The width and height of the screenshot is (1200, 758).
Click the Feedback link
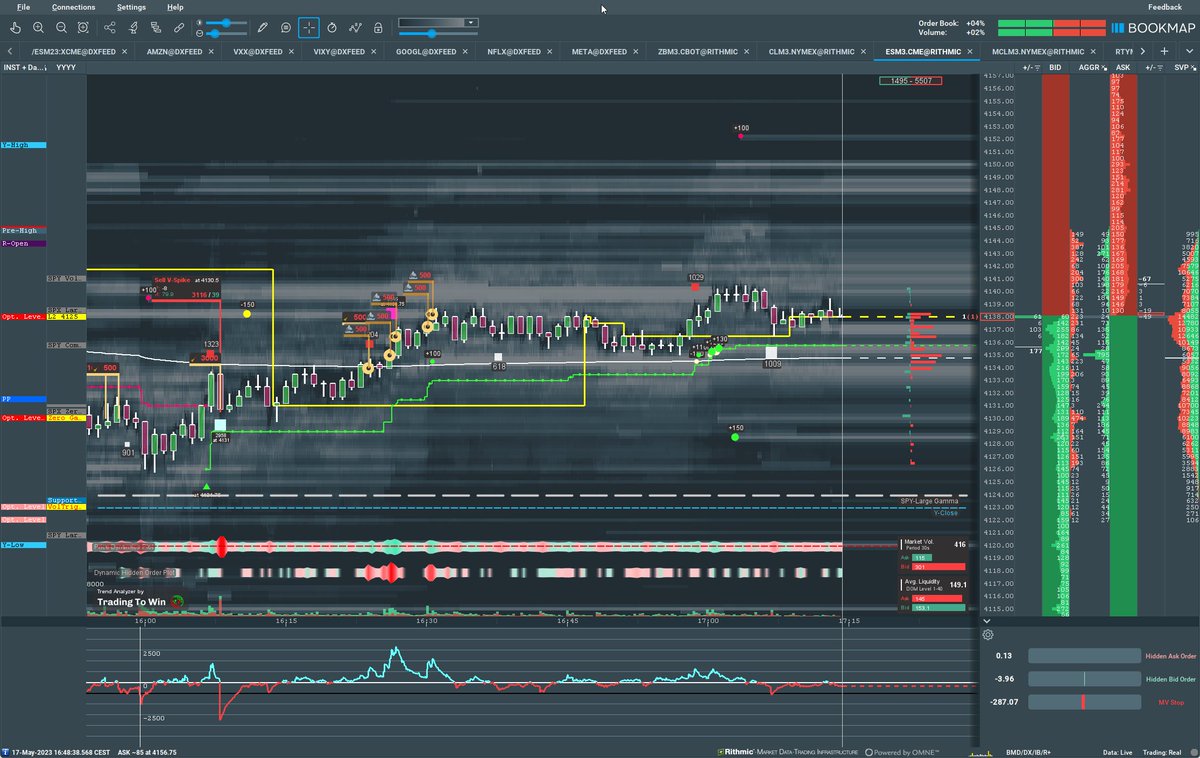pyautogui.click(x=1165, y=7)
